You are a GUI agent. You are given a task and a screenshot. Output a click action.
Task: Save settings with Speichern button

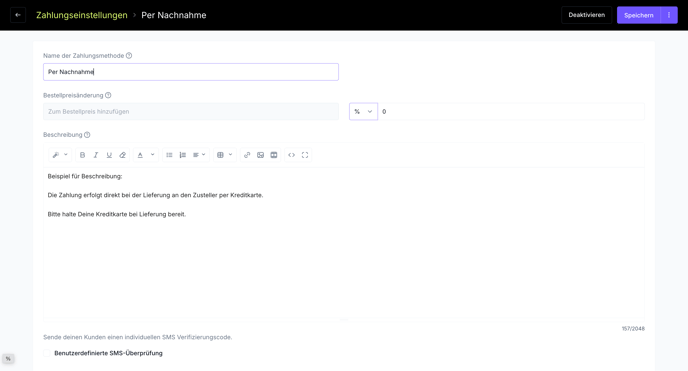pos(639,15)
